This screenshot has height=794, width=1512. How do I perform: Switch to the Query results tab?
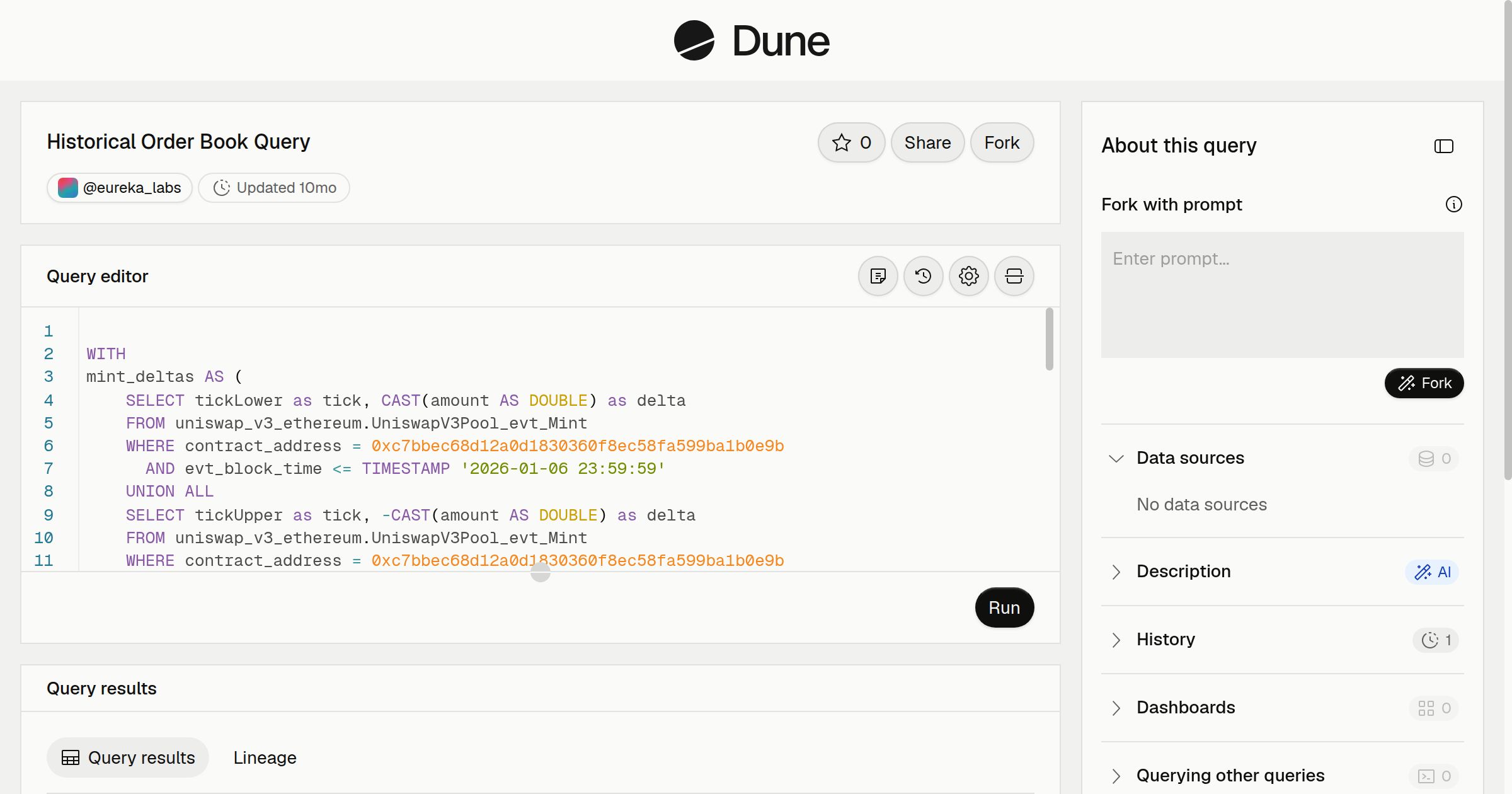[128, 757]
